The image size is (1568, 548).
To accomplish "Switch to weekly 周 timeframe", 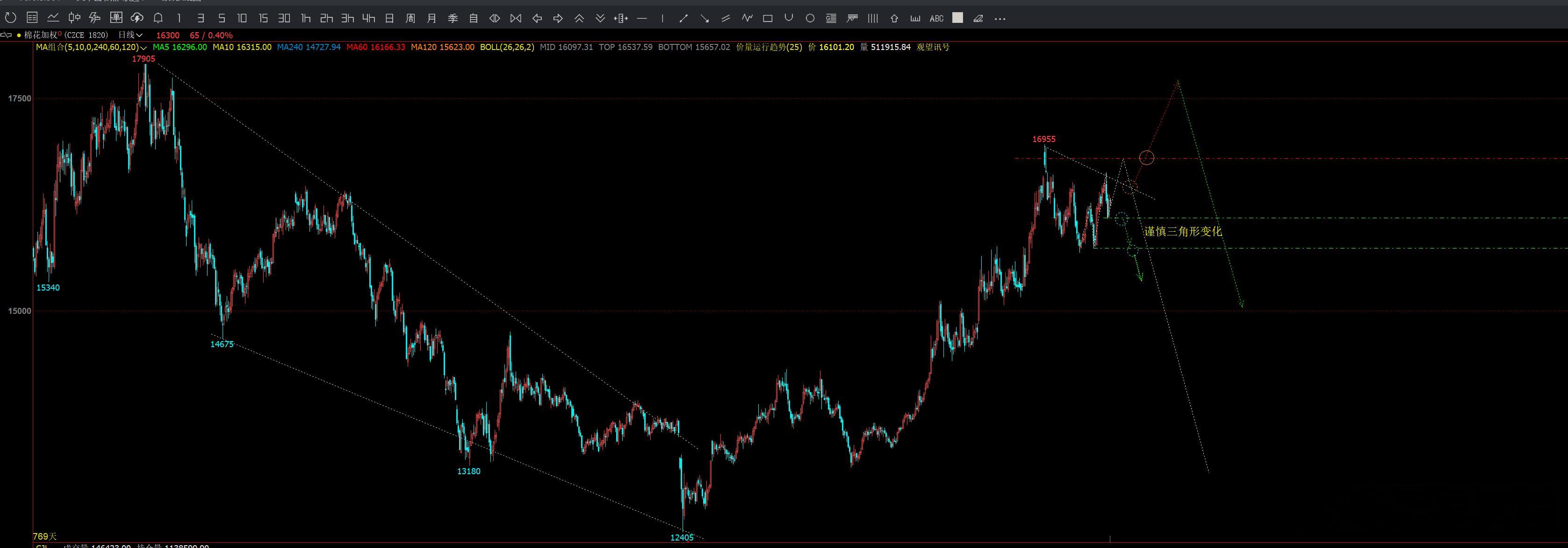I will click(410, 18).
